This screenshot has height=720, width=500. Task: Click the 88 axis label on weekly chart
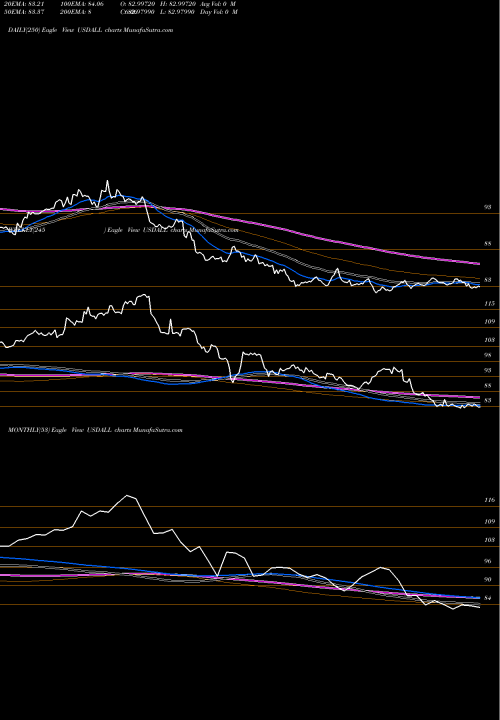click(487, 386)
